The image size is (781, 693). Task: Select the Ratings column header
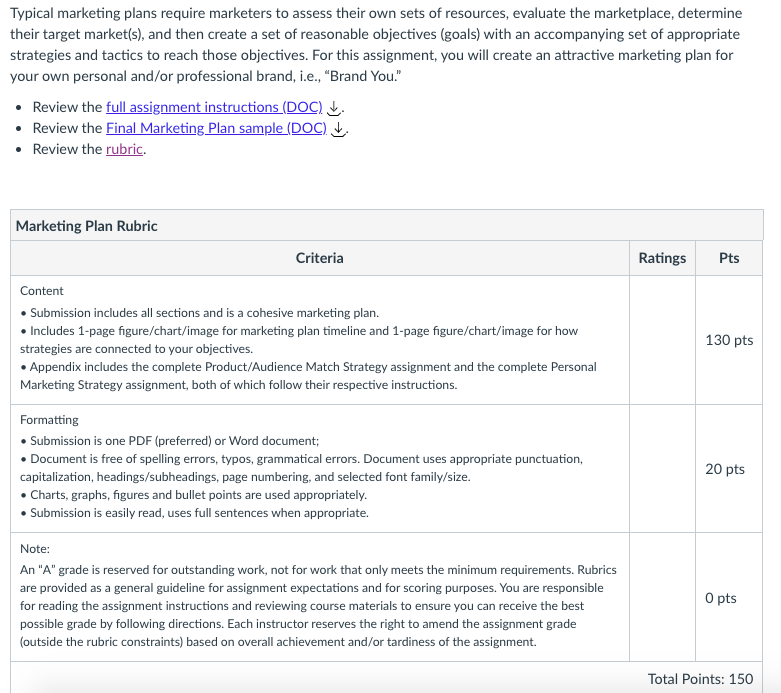(662, 258)
